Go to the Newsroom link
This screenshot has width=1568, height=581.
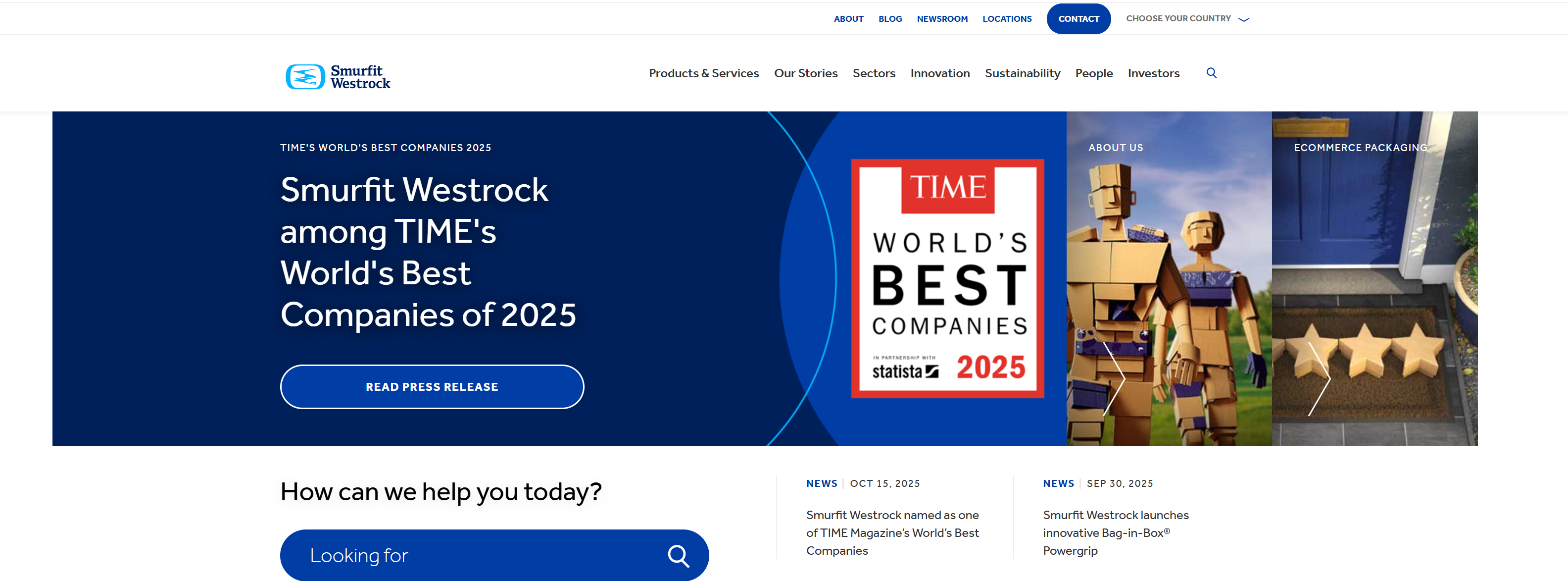(942, 19)
